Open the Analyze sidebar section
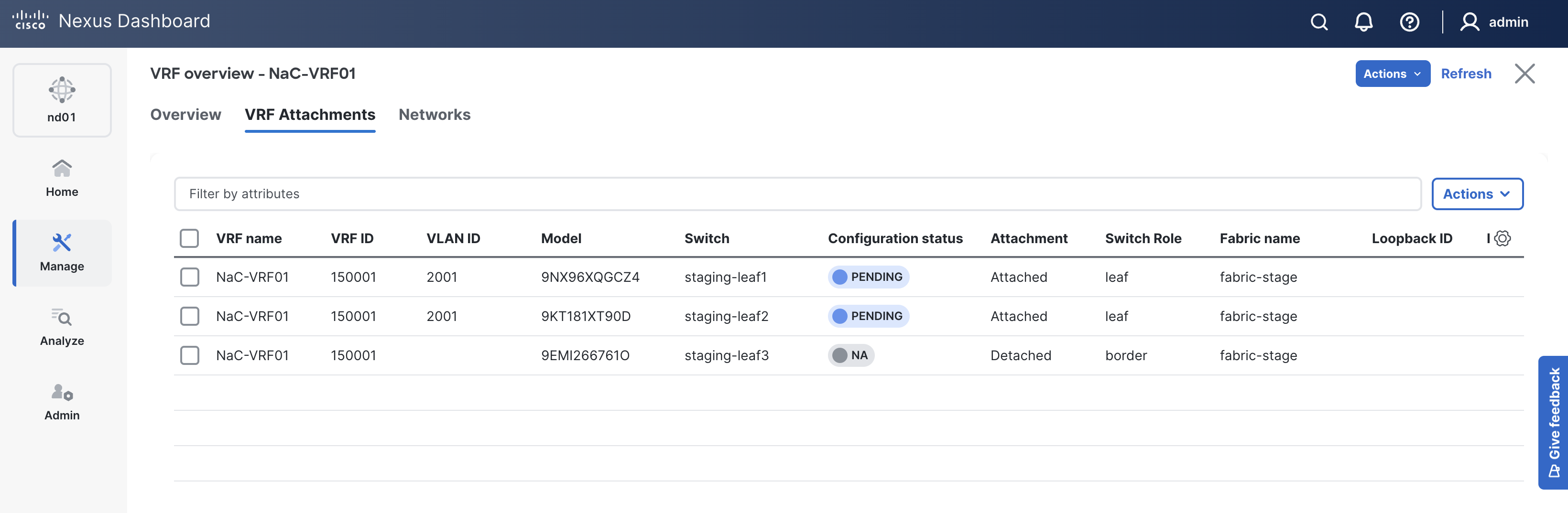 coord(62,327)
